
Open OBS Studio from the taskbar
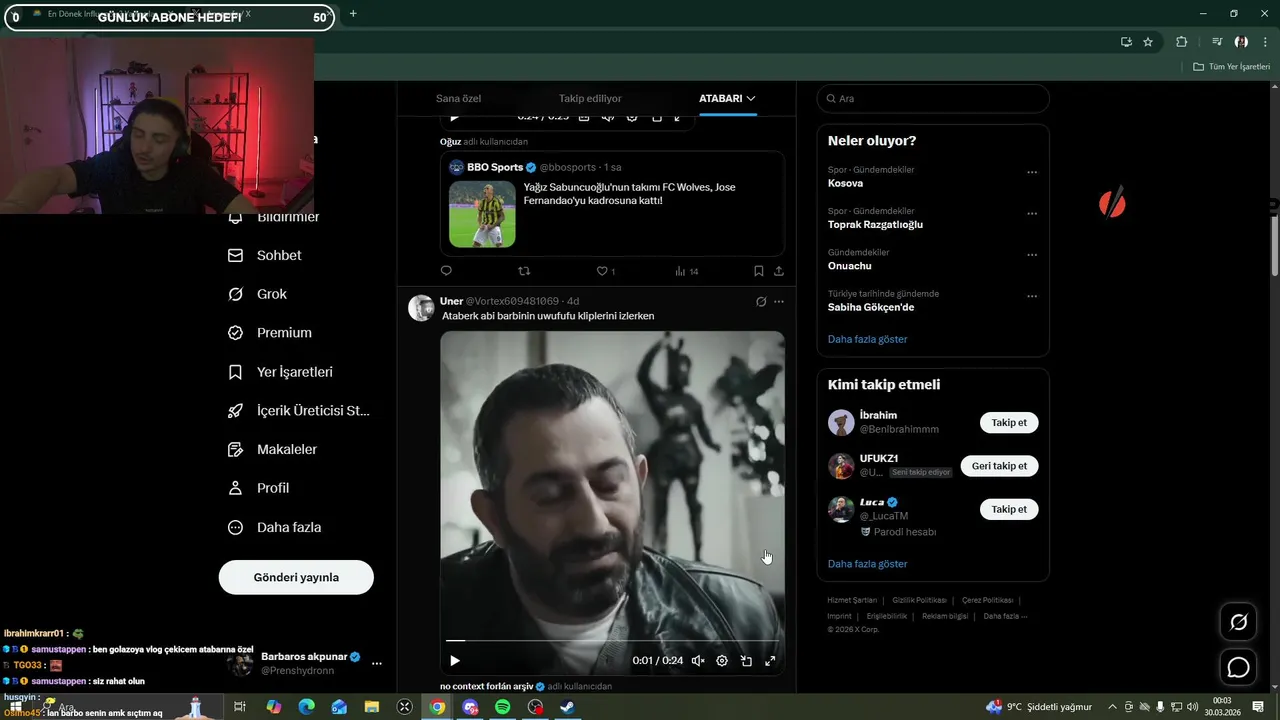[535, 707]
